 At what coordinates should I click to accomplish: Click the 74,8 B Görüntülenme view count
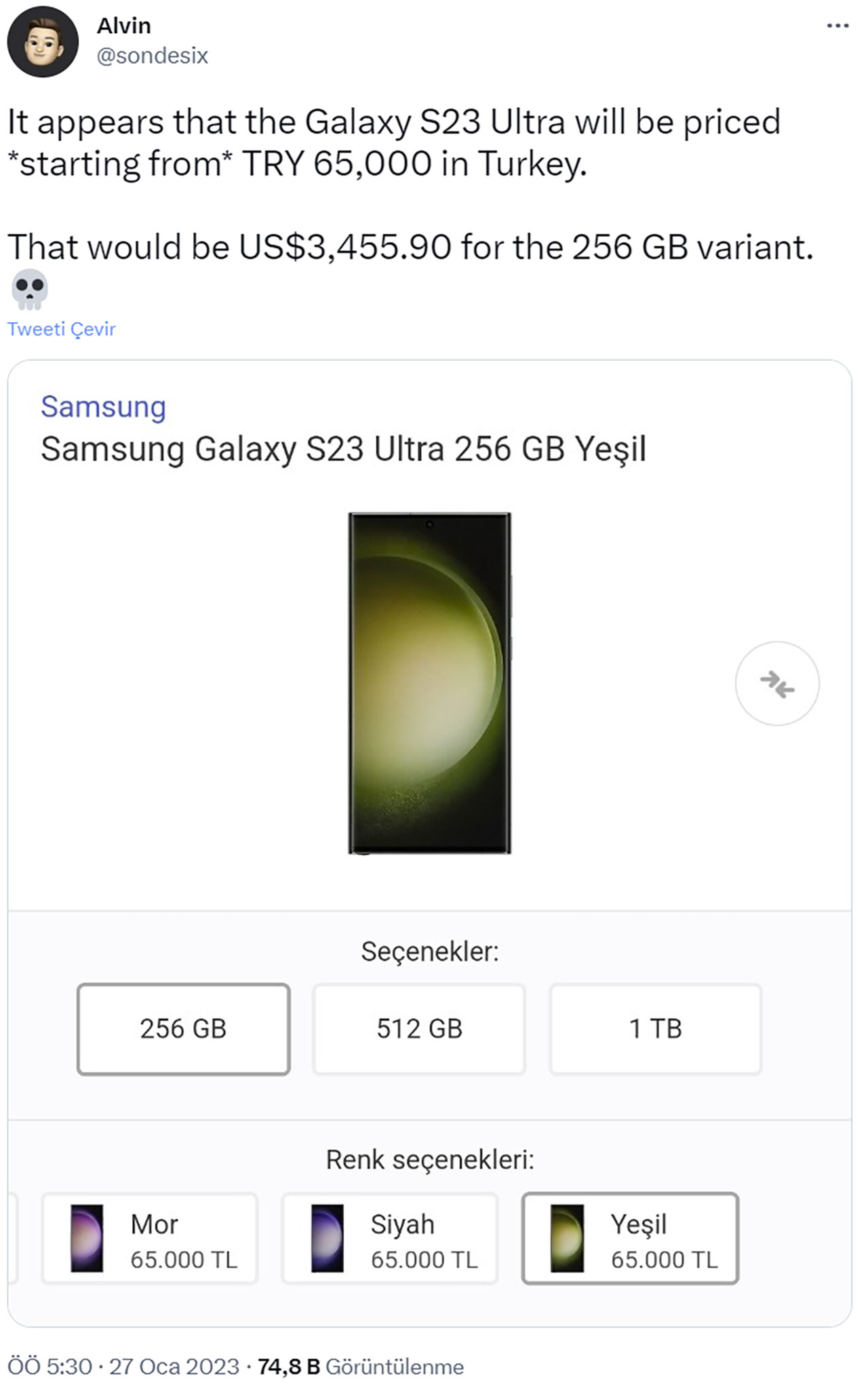pyautogui.click(x=361, y=1367)
